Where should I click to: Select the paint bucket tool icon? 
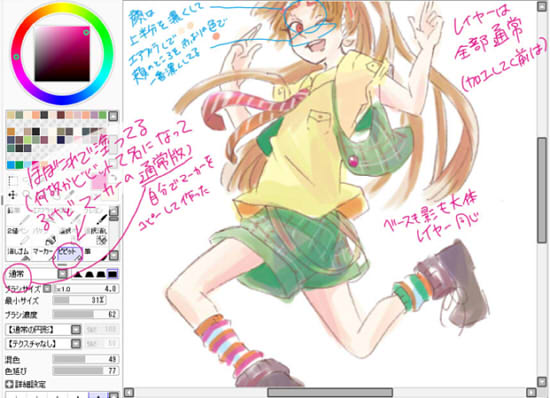pyautogui.click(x=51, y=240)
